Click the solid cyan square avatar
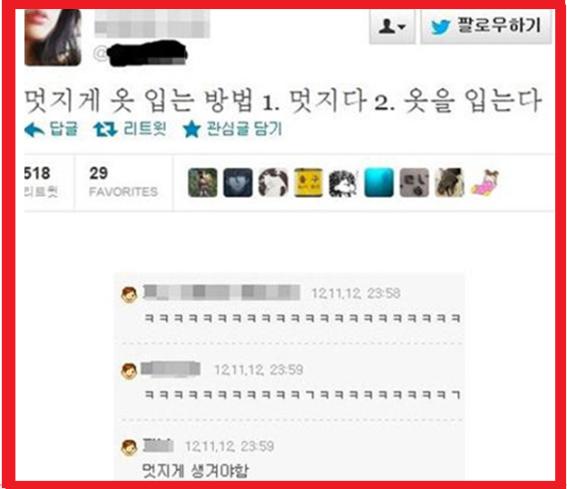 click(x=379, y=183)
